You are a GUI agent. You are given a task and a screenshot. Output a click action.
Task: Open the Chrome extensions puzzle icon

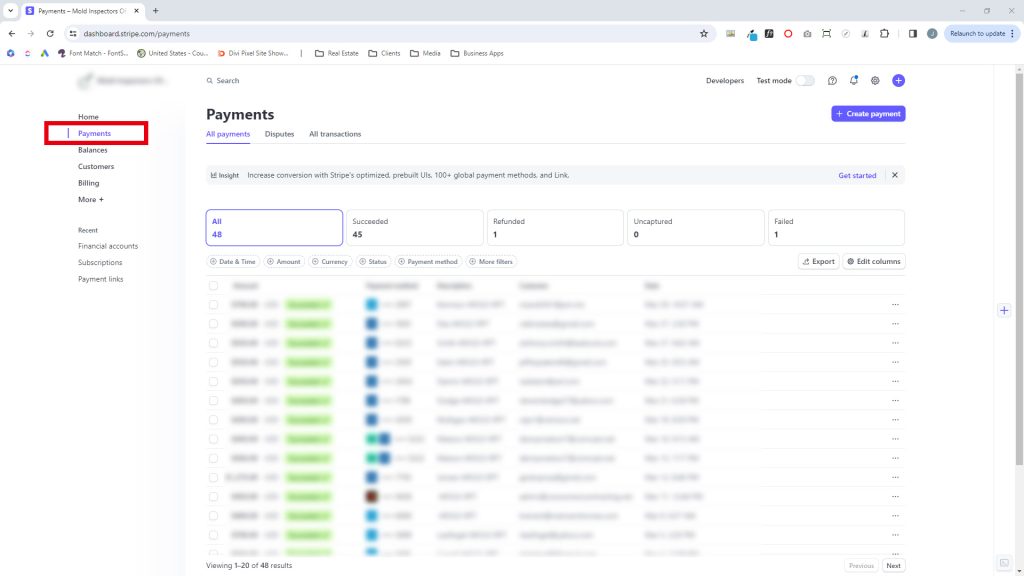click(884, 33)
